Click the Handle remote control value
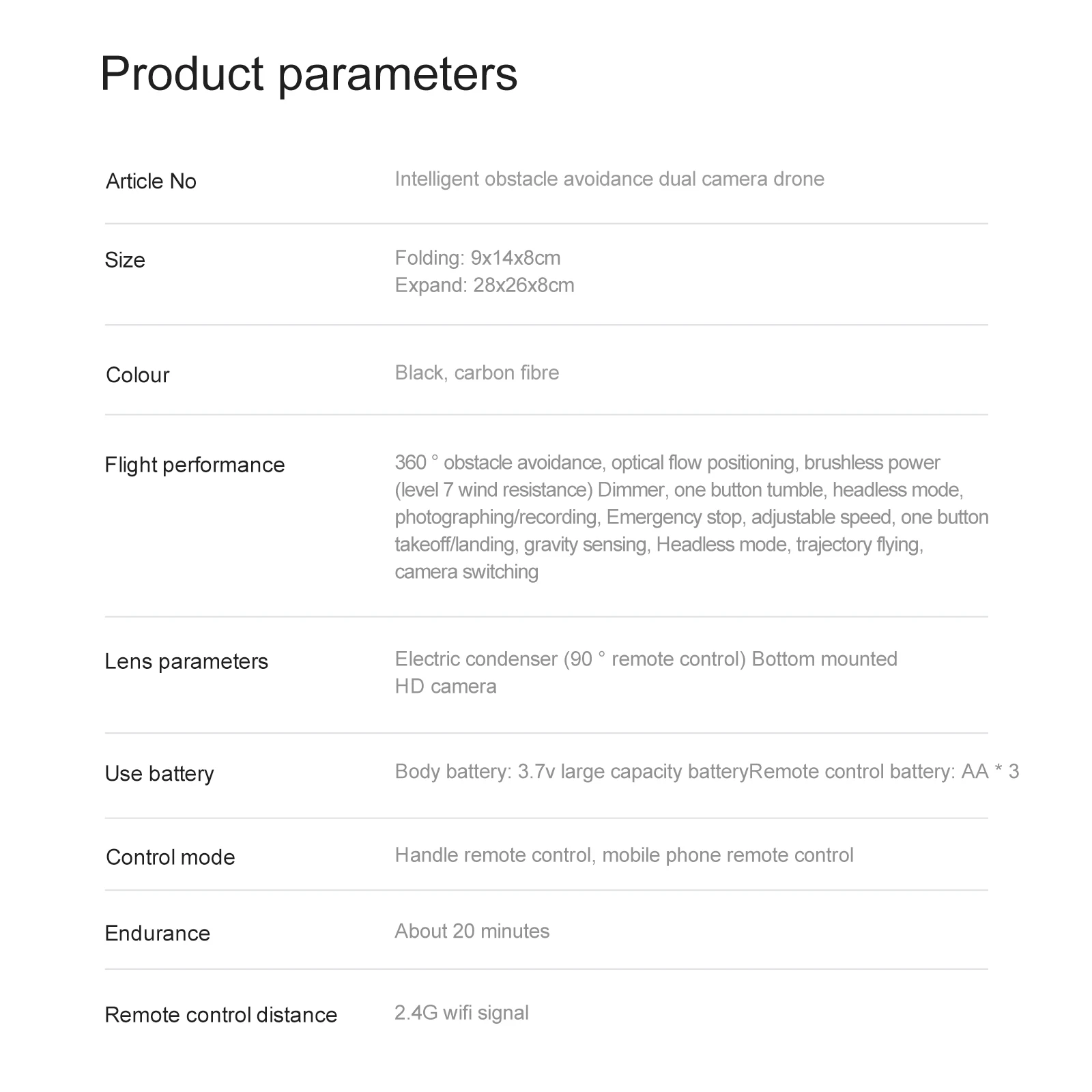 [x=624, y=855]
